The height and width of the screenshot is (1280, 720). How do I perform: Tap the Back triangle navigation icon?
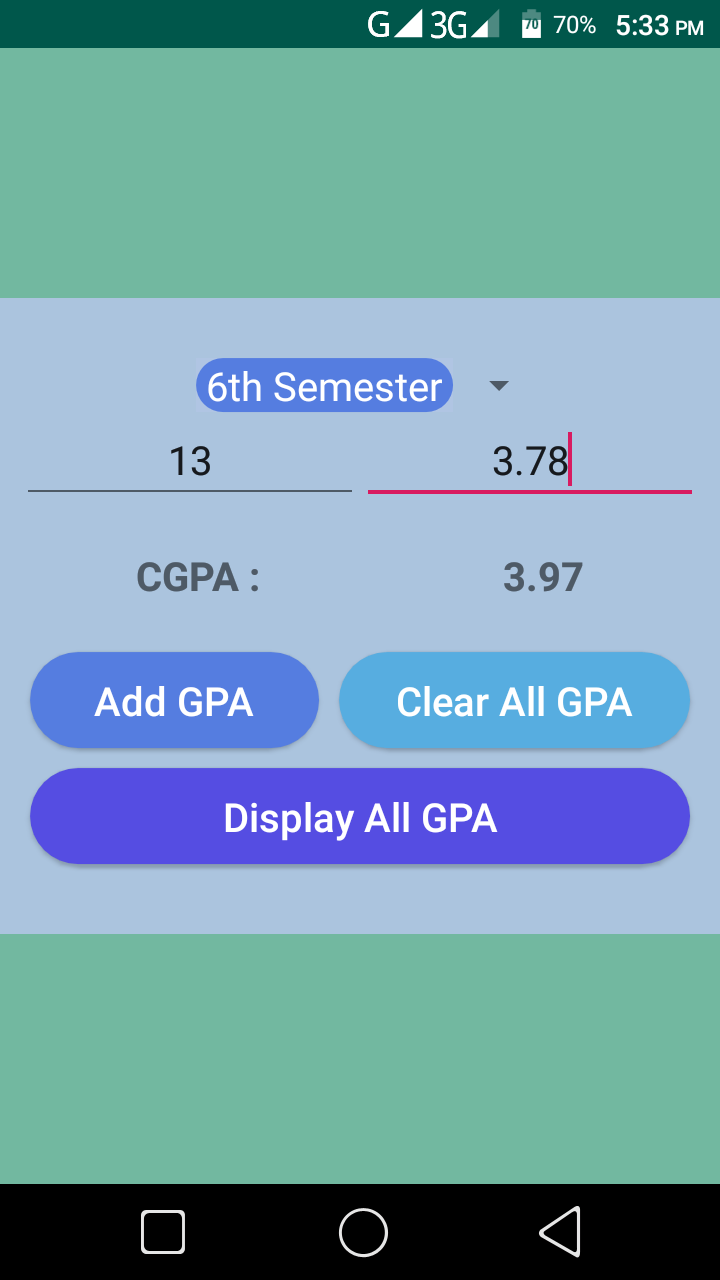click(x=560, y=1232)
